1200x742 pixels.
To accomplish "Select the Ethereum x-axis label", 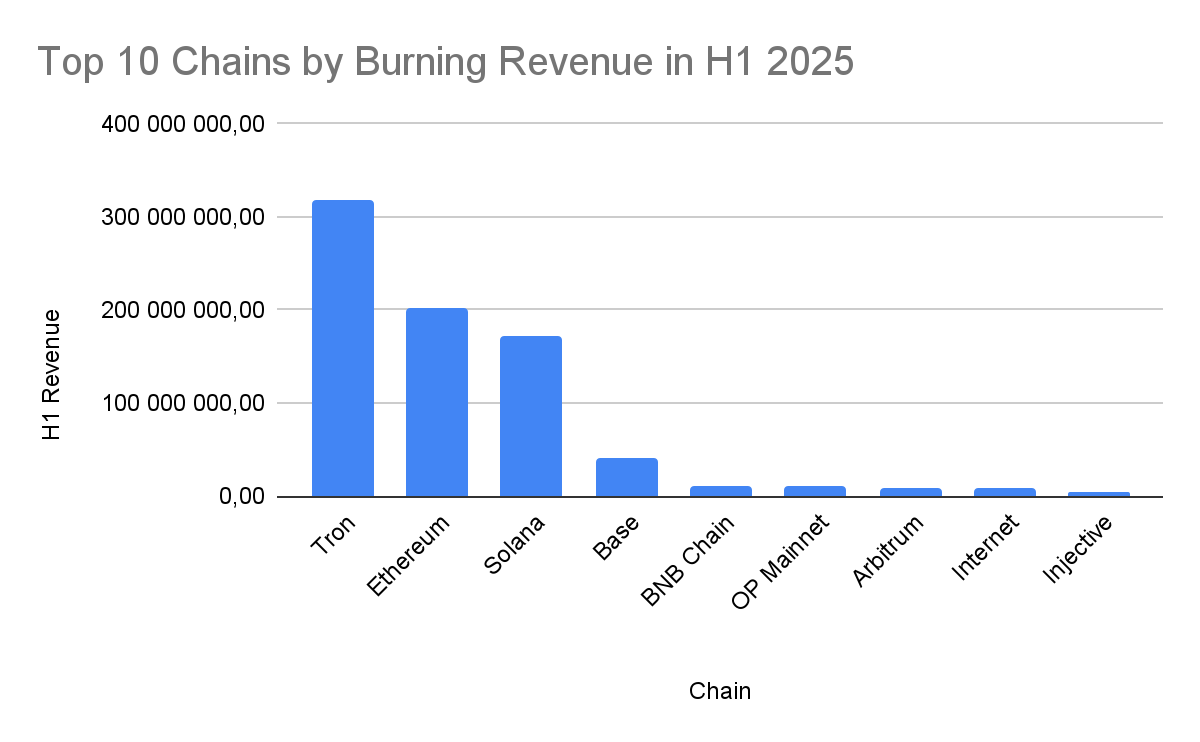I will tap(409, 556).
